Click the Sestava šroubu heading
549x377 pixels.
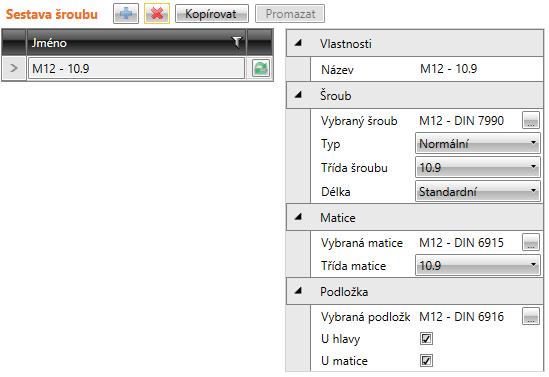pos(52,14)
